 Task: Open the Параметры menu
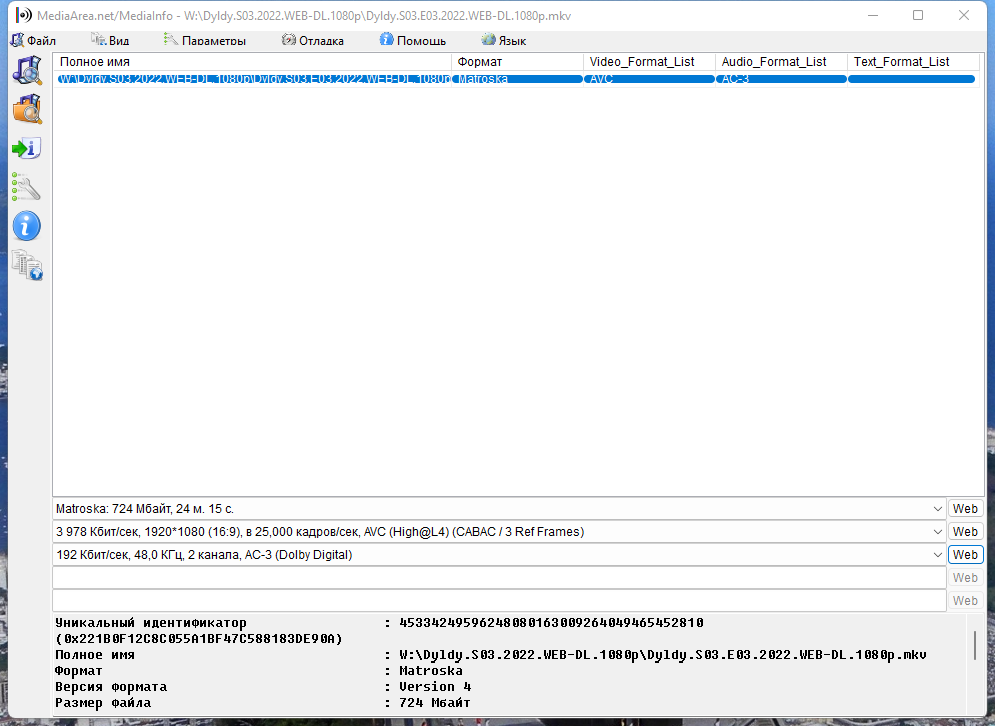[x=205, y=41]
